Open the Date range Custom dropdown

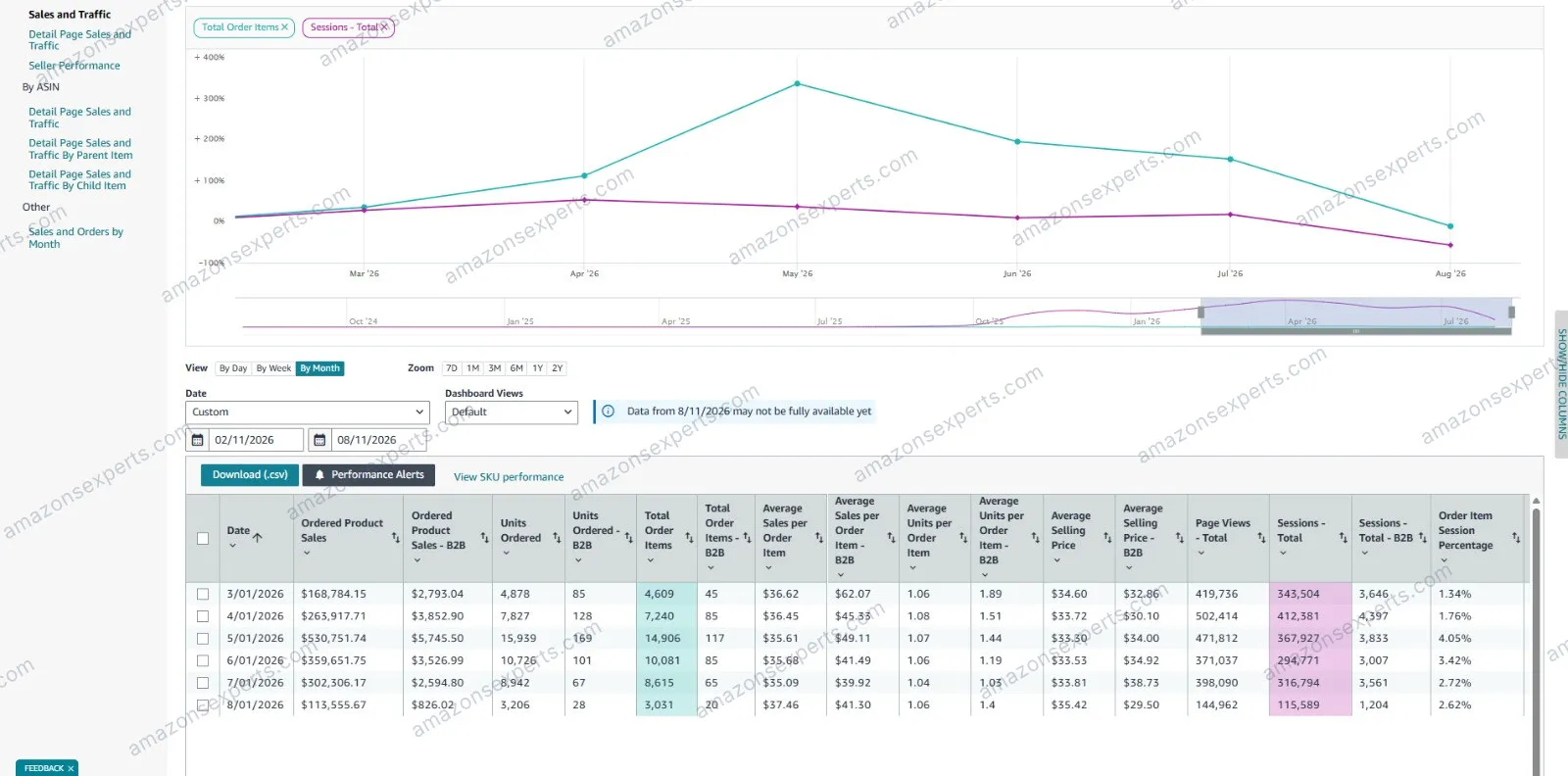308,412
